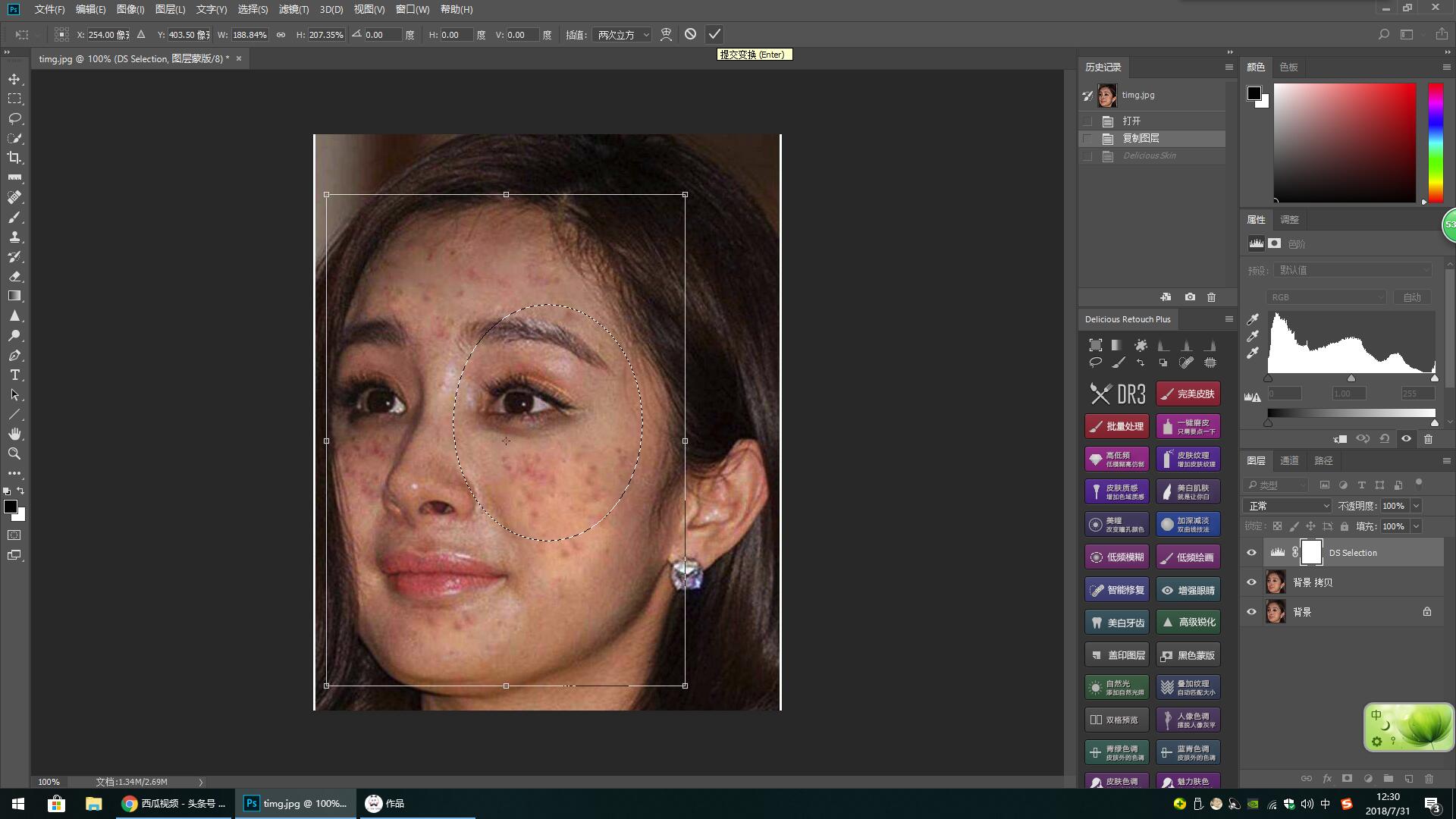Open the layer filter type dropdown
This screenshot has width=1456, height=819.
pyautogui.click(x=1277, y=485)
